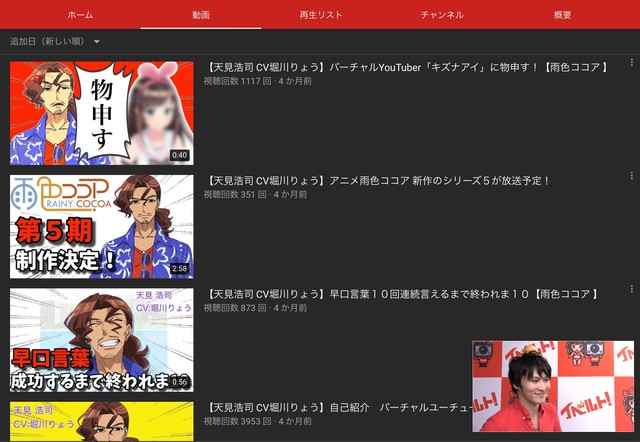Open the yellow 自己紹介 video thumbnail
The width and height of the screenshot is (640, 442).
coord(102,421)
